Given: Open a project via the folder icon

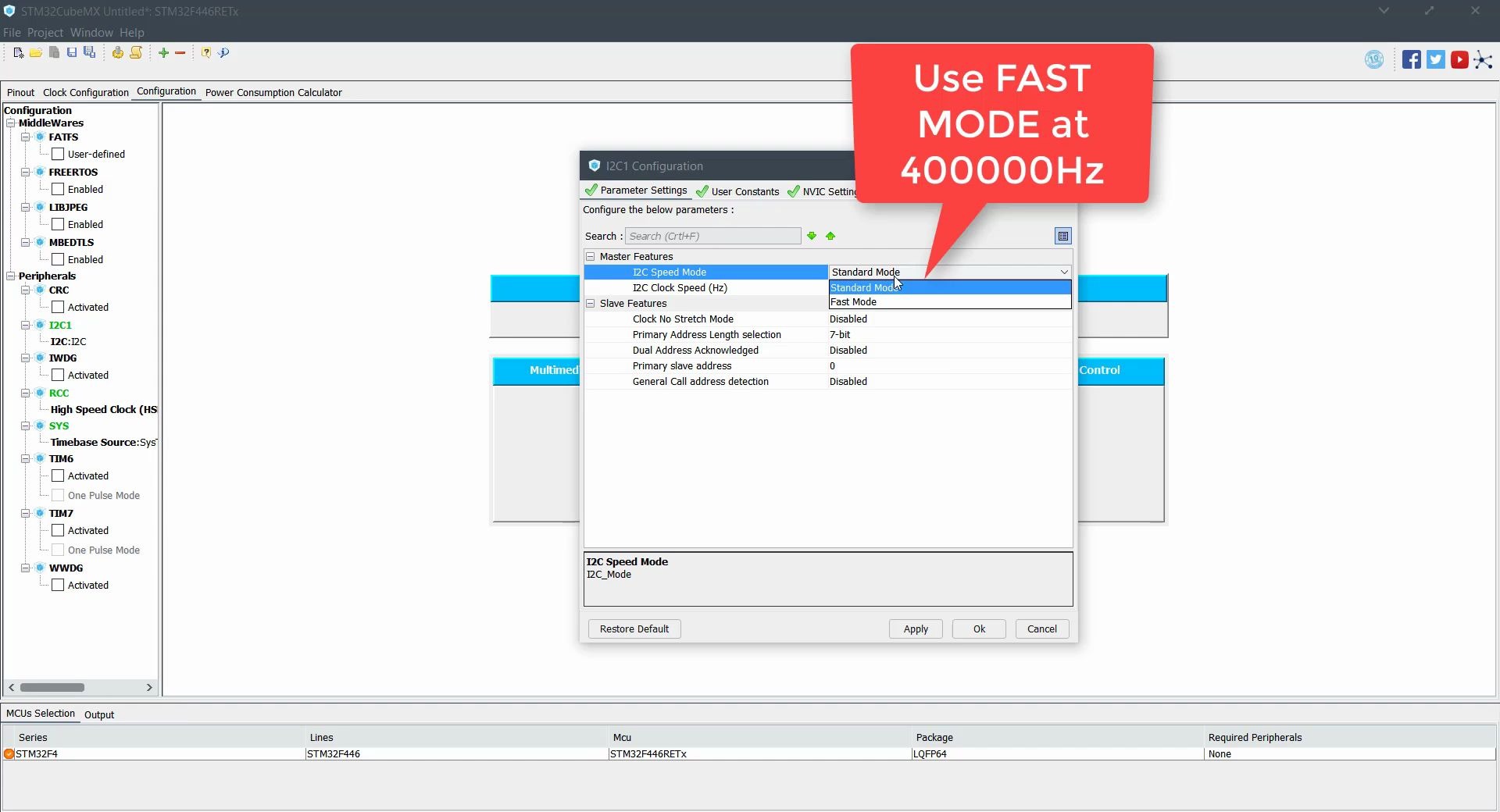Looking at the screenshot, I should pyautogui.click(x=36, y=52).
